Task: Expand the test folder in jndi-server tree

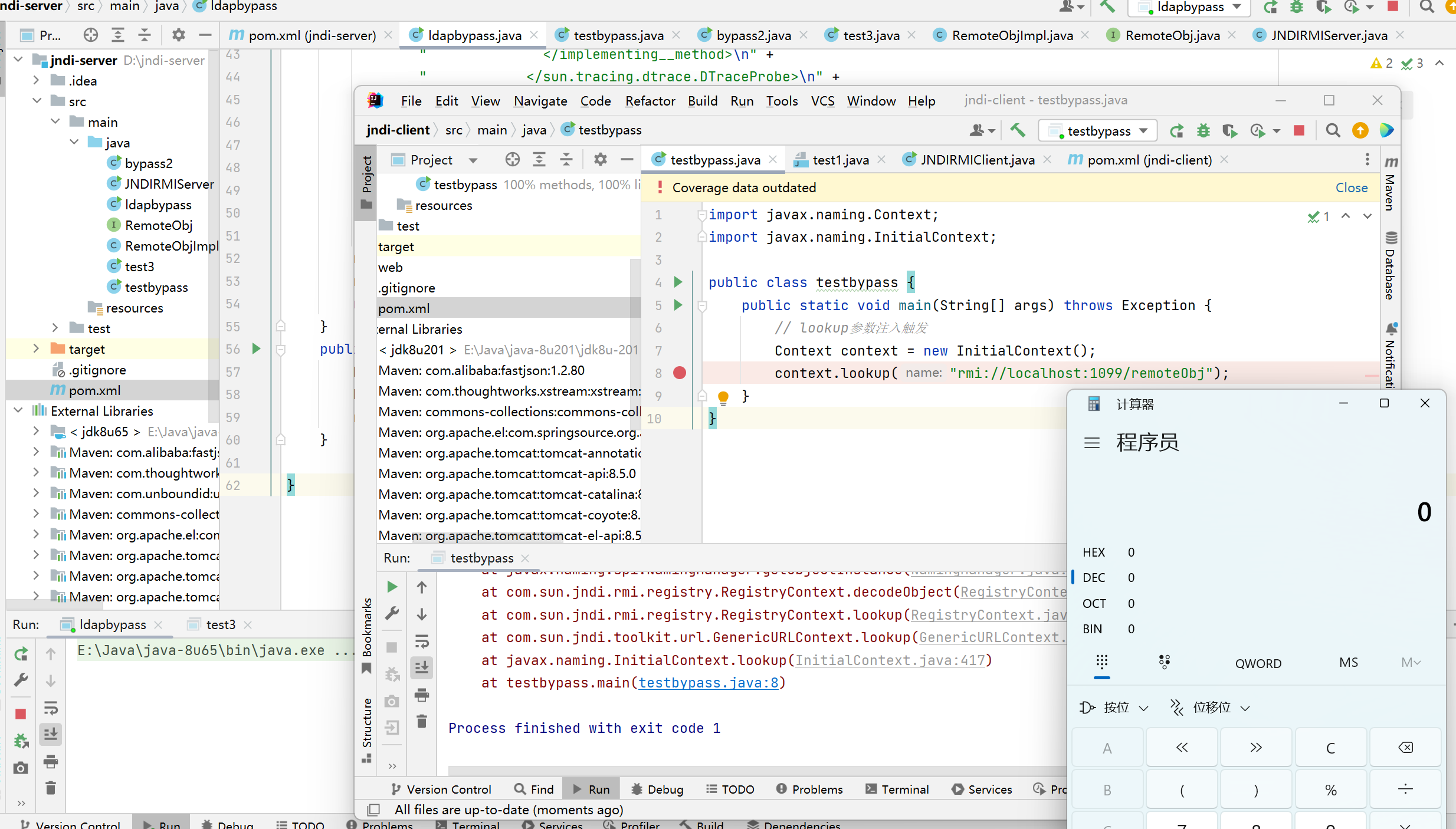Action: pyautogui.click(x=55, y=328)
